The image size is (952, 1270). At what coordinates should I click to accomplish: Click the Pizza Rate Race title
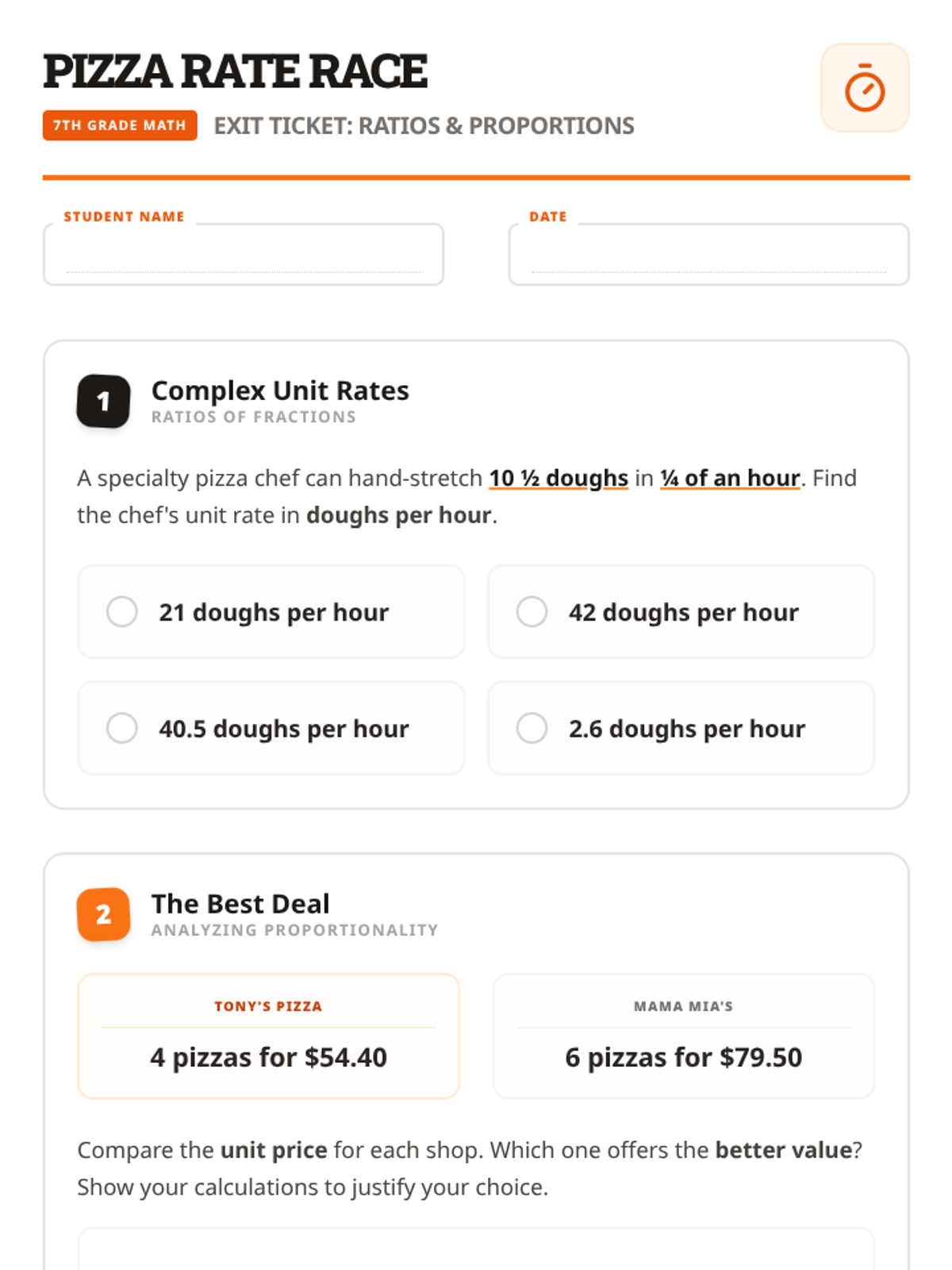(x=235, y=71)
